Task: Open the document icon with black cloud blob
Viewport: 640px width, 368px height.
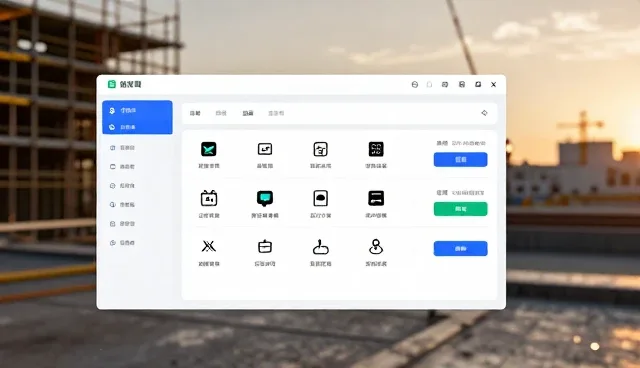Action: click(x=320, y=198)
